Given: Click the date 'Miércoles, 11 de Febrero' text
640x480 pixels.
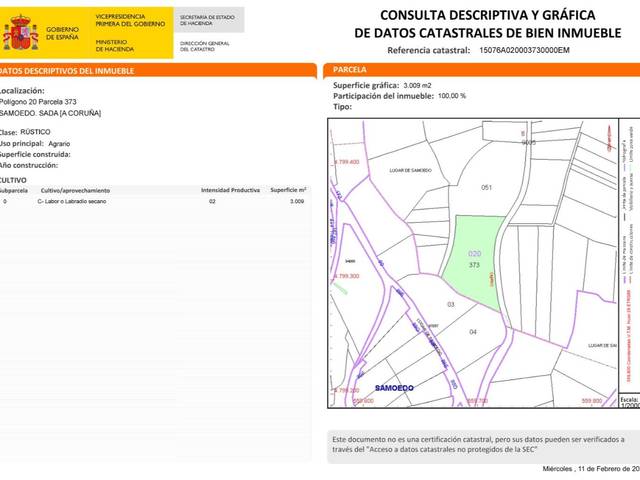Looking at the screenshot, I should [x=591, y=469].
